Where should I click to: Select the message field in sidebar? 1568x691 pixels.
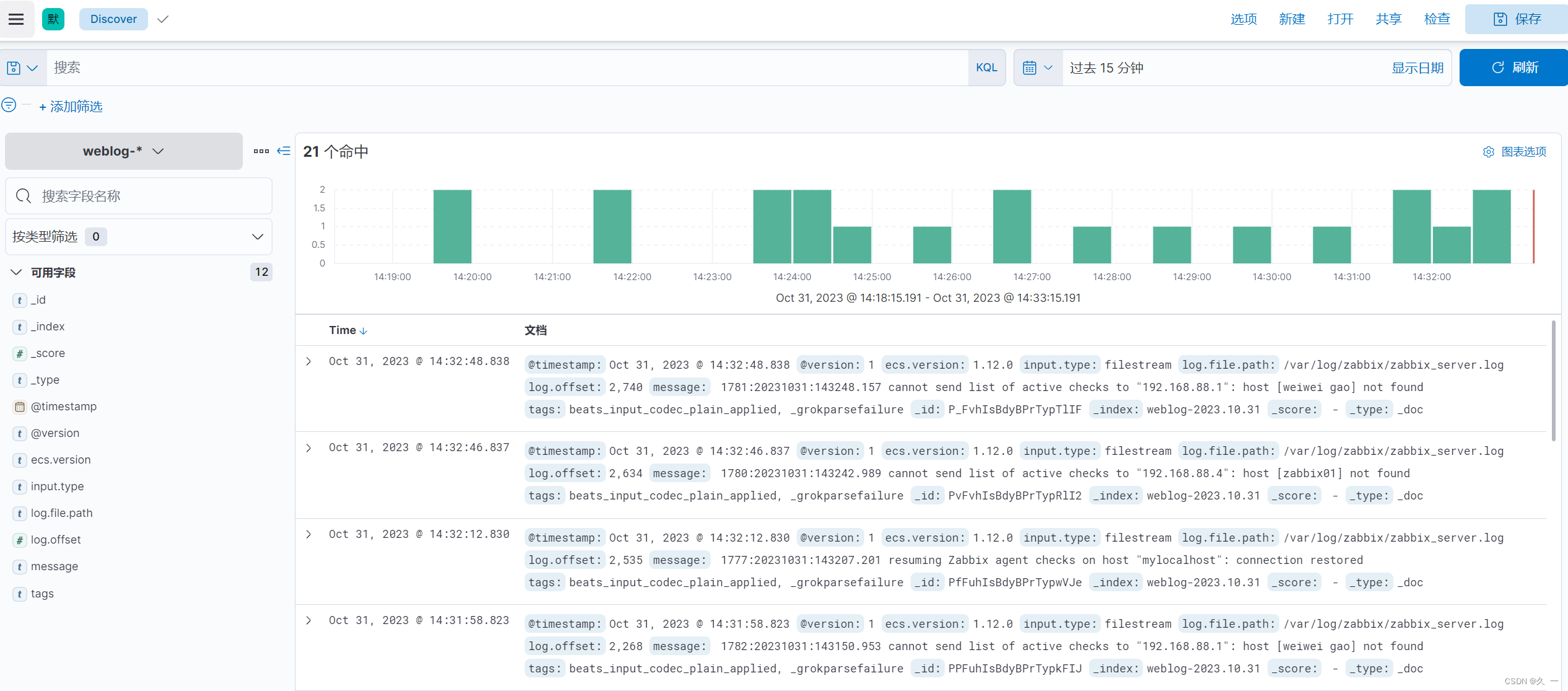[55, 566]
